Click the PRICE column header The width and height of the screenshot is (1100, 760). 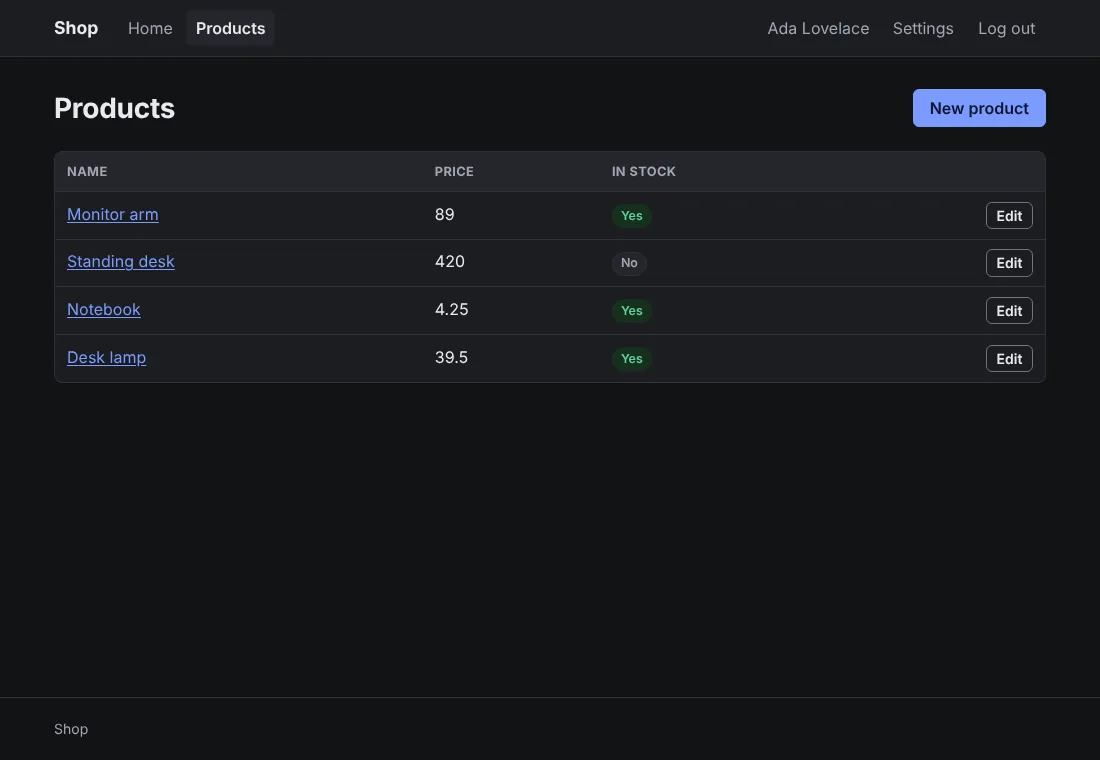pos(454,171)
